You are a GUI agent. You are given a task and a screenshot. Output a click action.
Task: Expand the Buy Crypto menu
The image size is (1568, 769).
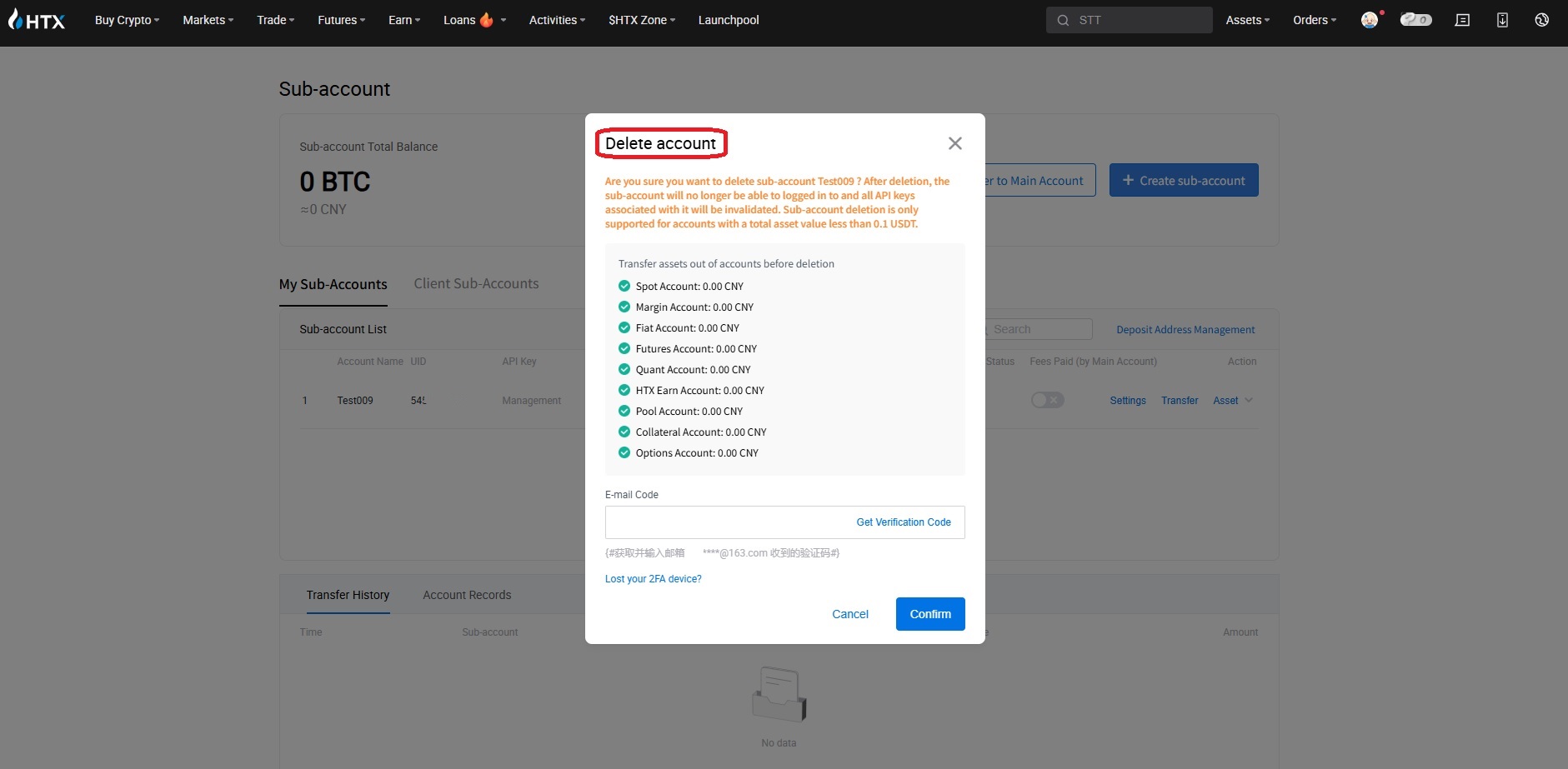point(127,20)
